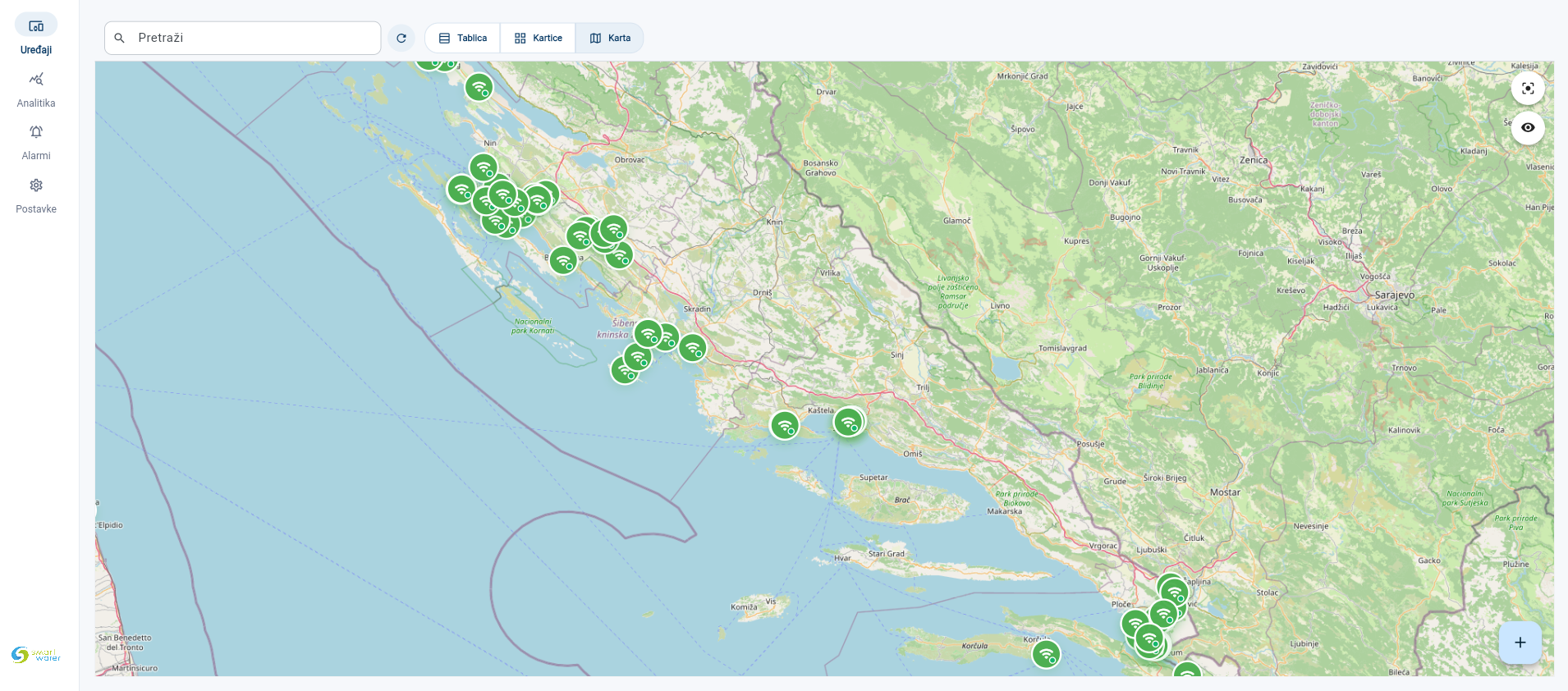Click the Sarajevo label on the map

(x=1395, y=295)
